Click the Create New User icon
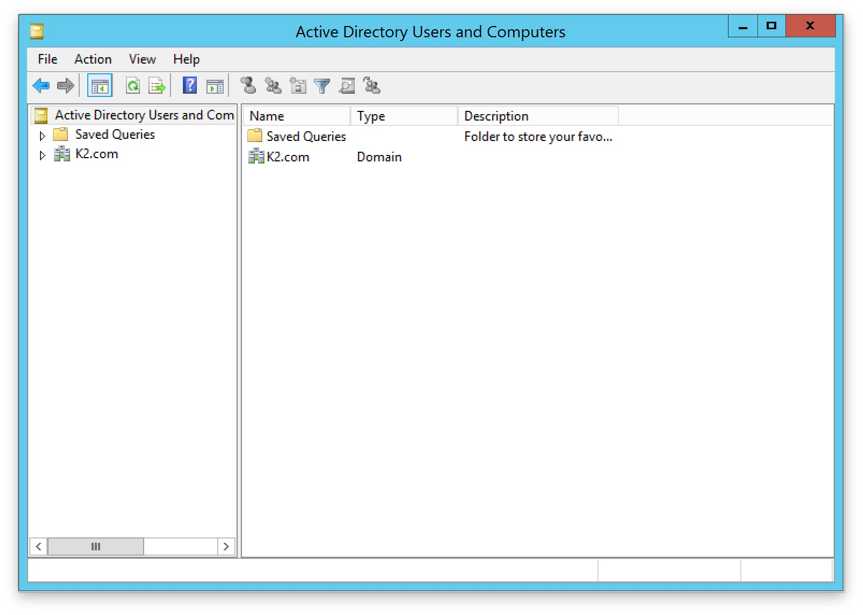The image size is (863, 615). 248,85
